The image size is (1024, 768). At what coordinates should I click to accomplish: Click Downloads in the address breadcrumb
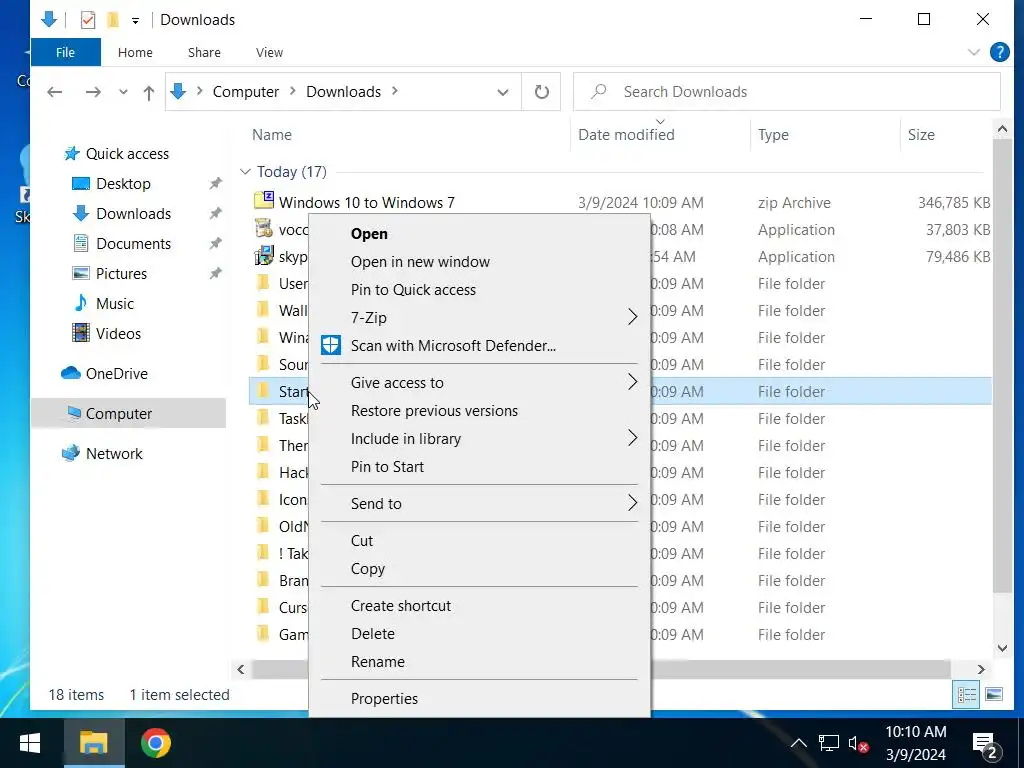point(344,92)
